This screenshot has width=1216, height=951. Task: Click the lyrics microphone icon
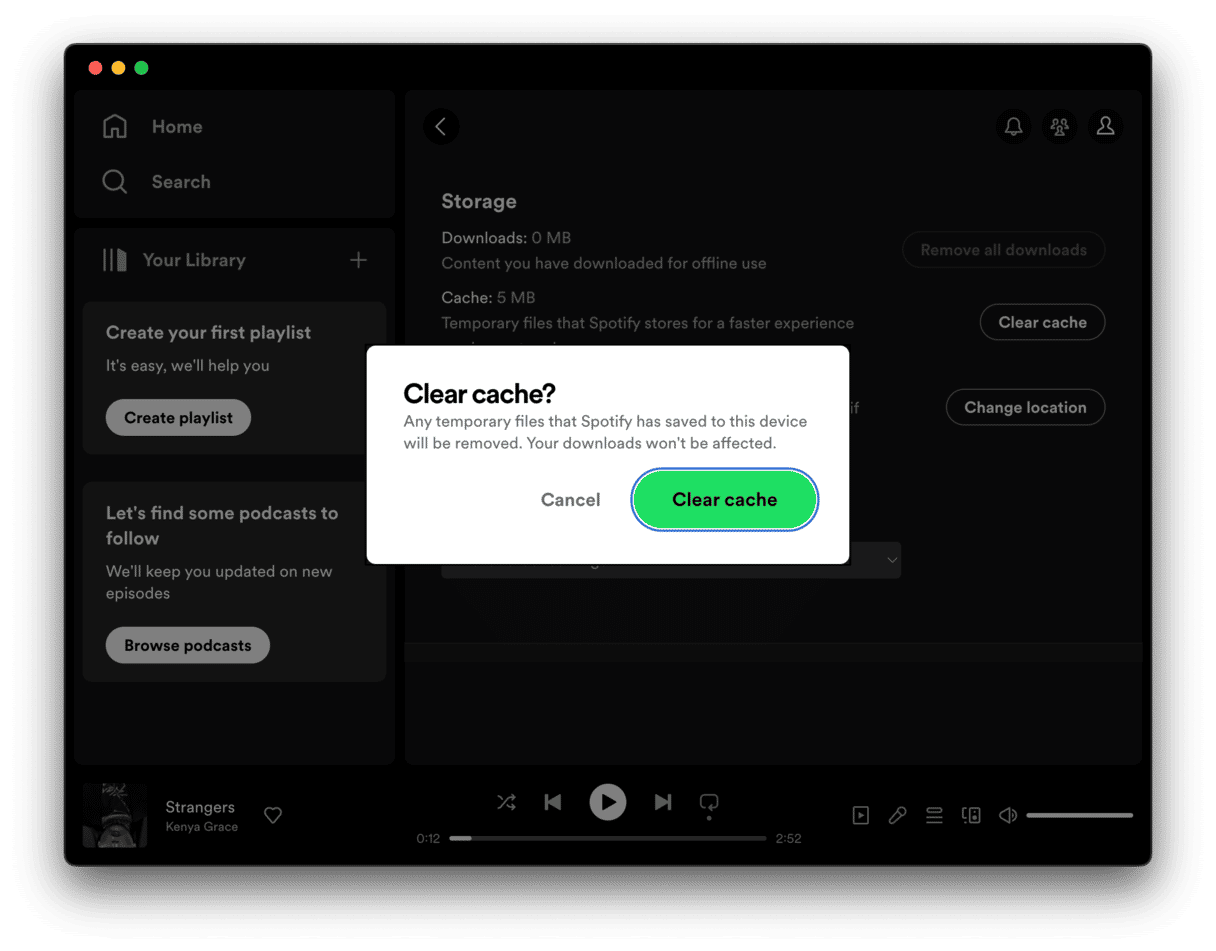[x=897, y=815]
